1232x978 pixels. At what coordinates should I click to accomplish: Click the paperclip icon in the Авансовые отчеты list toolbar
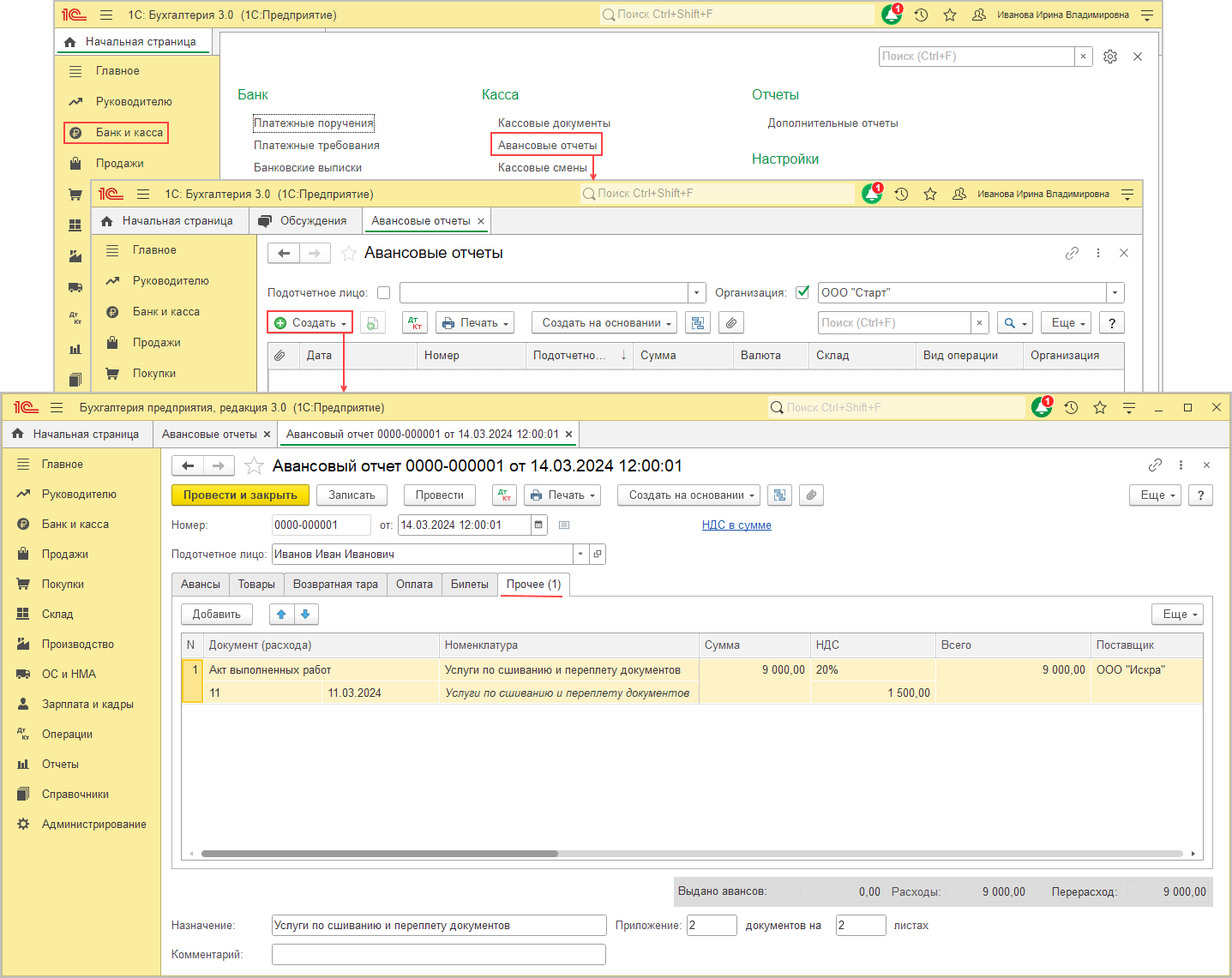(731, 323)
